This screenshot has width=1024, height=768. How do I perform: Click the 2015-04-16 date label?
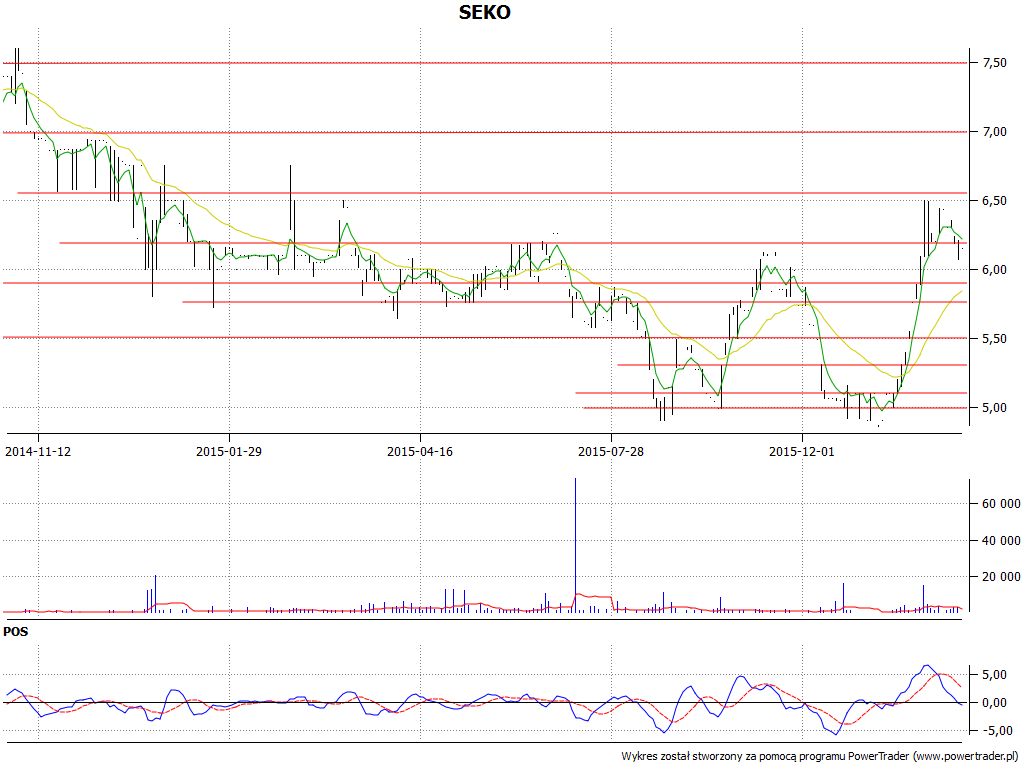(420, 451)
